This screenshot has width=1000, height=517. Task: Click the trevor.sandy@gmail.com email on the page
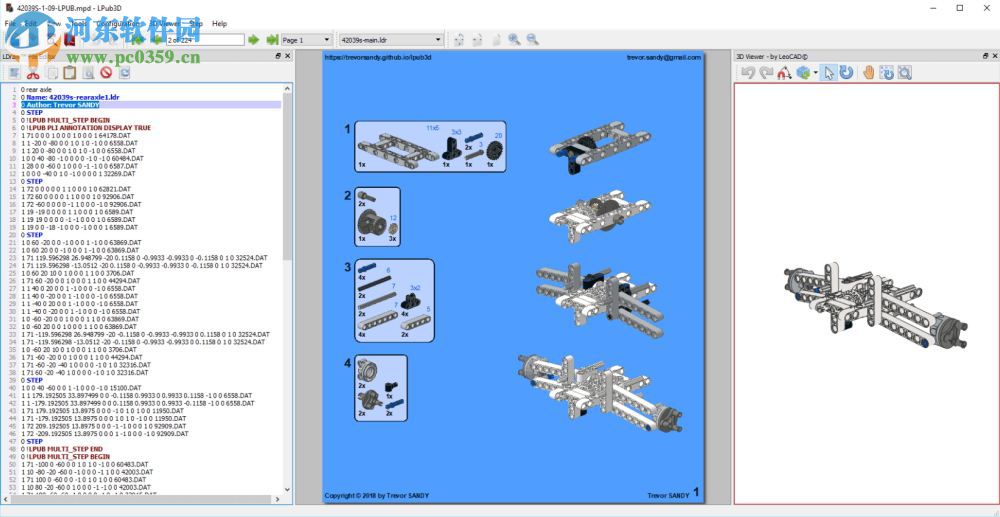663,57
